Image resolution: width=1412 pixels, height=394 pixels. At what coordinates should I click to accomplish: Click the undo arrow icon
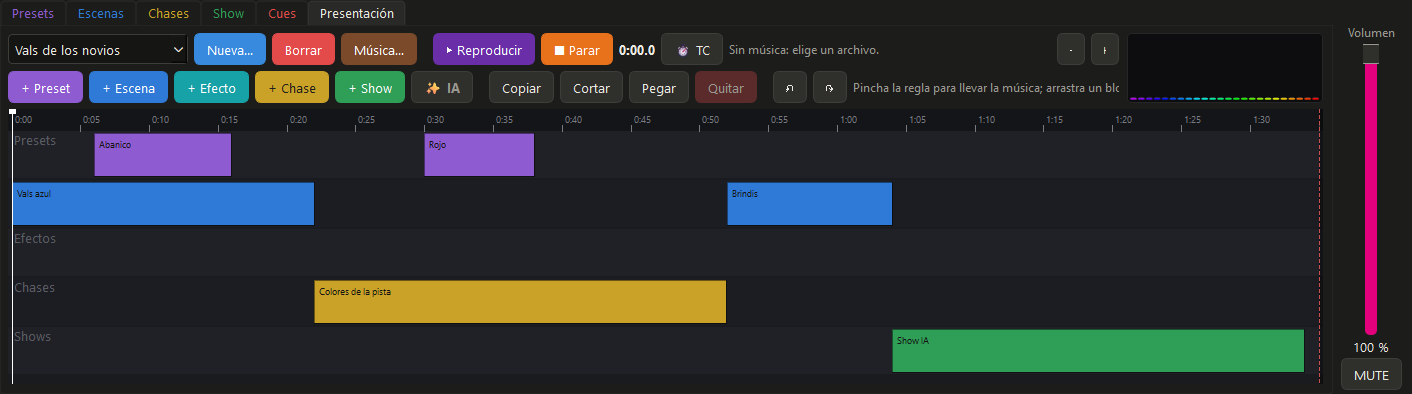(x=790, y=88)
